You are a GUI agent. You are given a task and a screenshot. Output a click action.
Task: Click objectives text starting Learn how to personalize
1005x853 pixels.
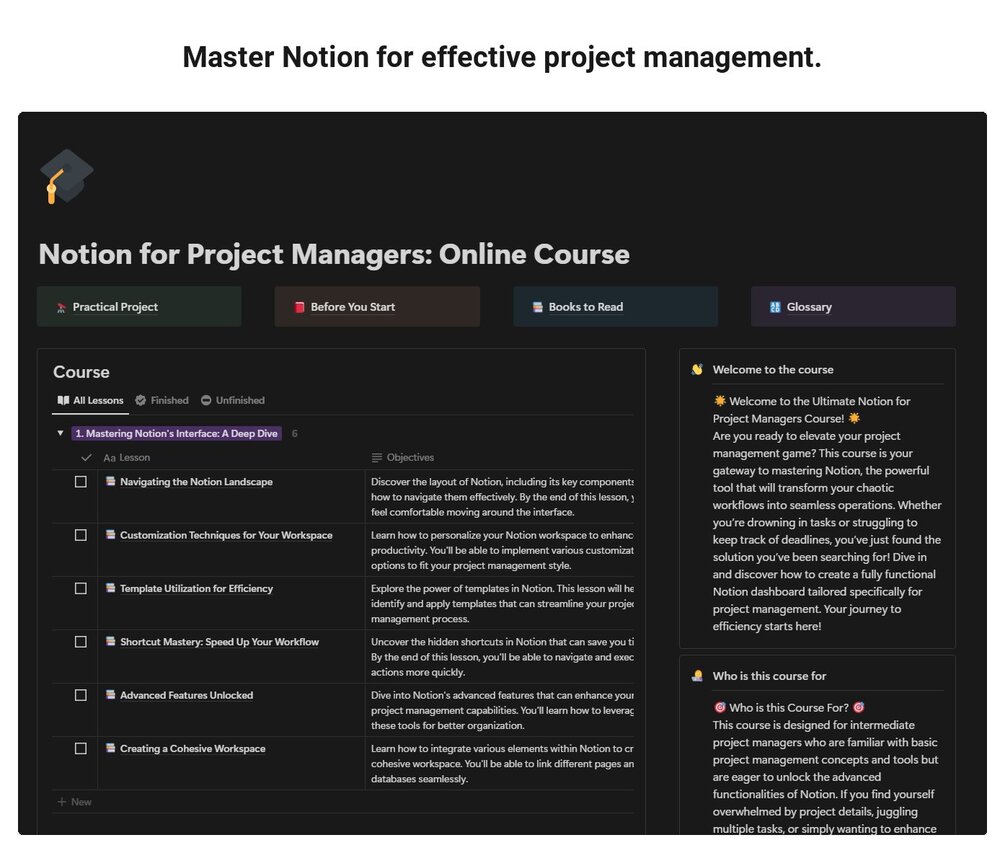point(502,550)
